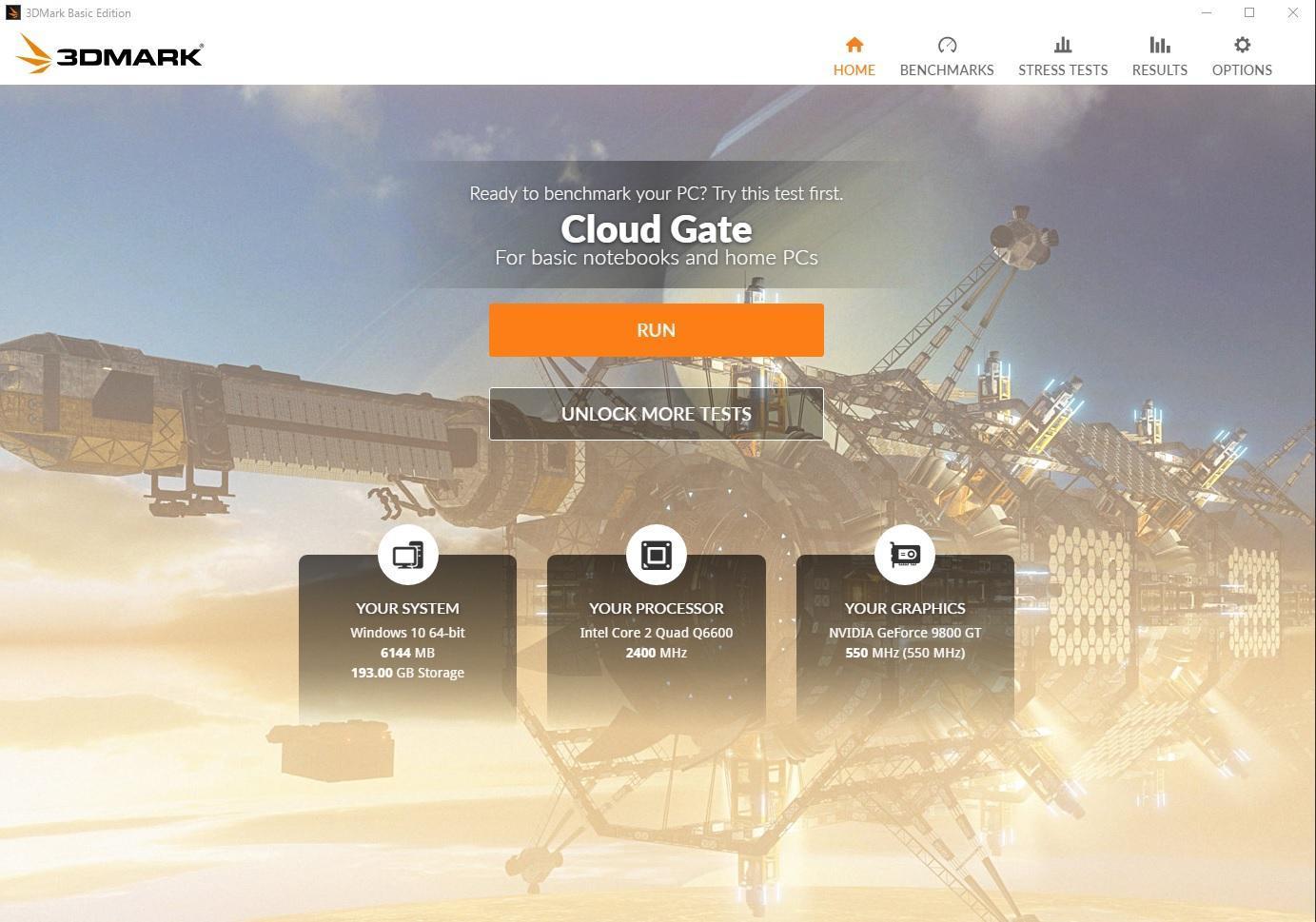Click the Unlock More Tests button
Image resolution: width=1316 pixels, height=922 pixels.
coord(656,414)
